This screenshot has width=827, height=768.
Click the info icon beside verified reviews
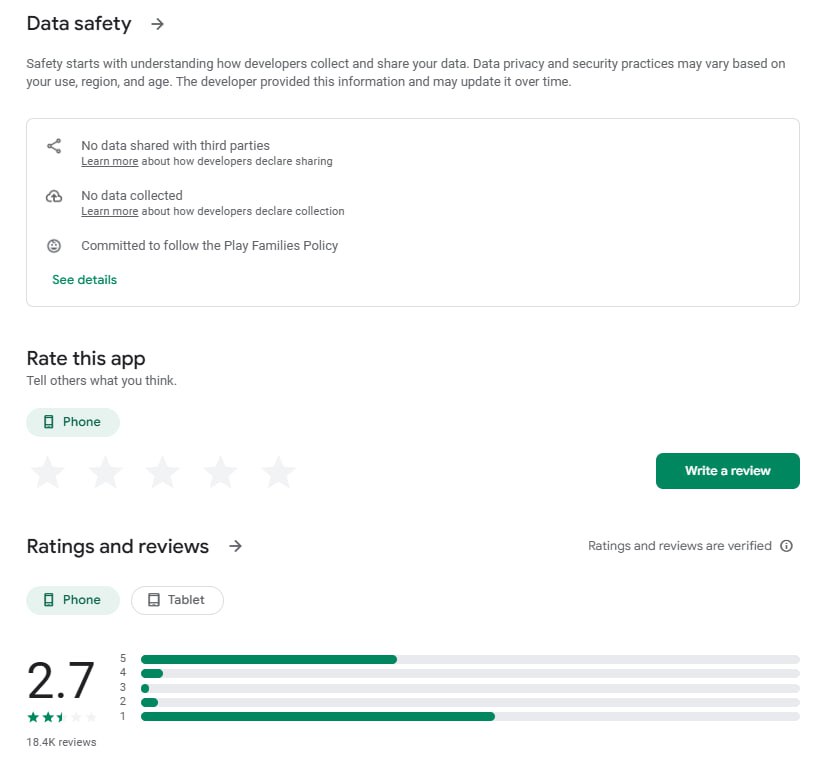pyautogui.click(x=786, y=546)
